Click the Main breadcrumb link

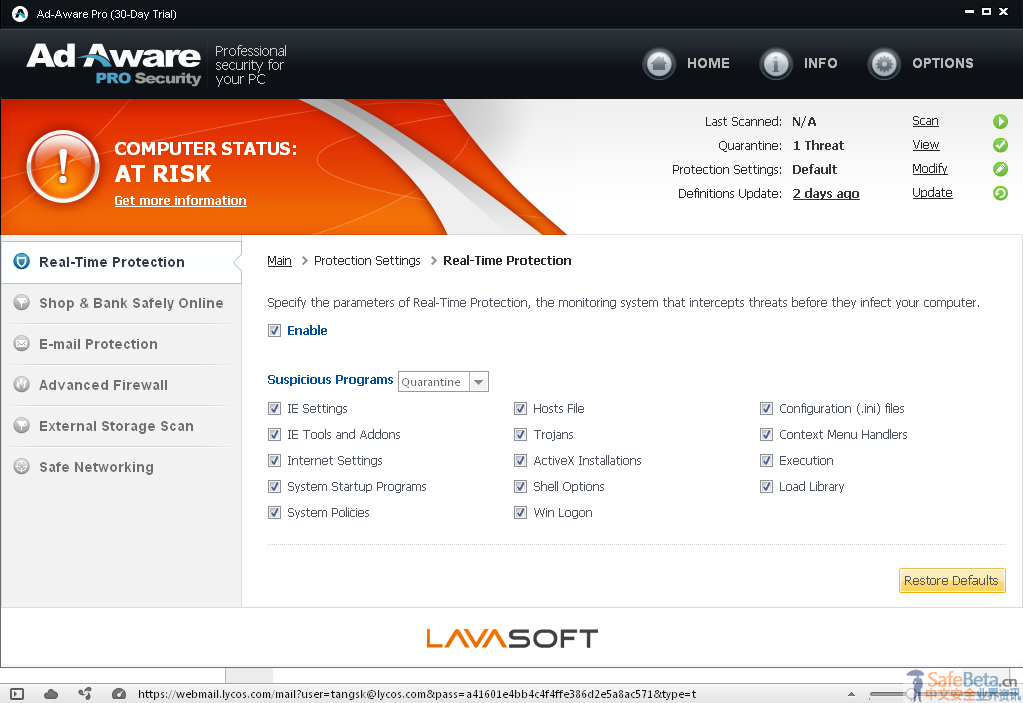click(279, 261)
